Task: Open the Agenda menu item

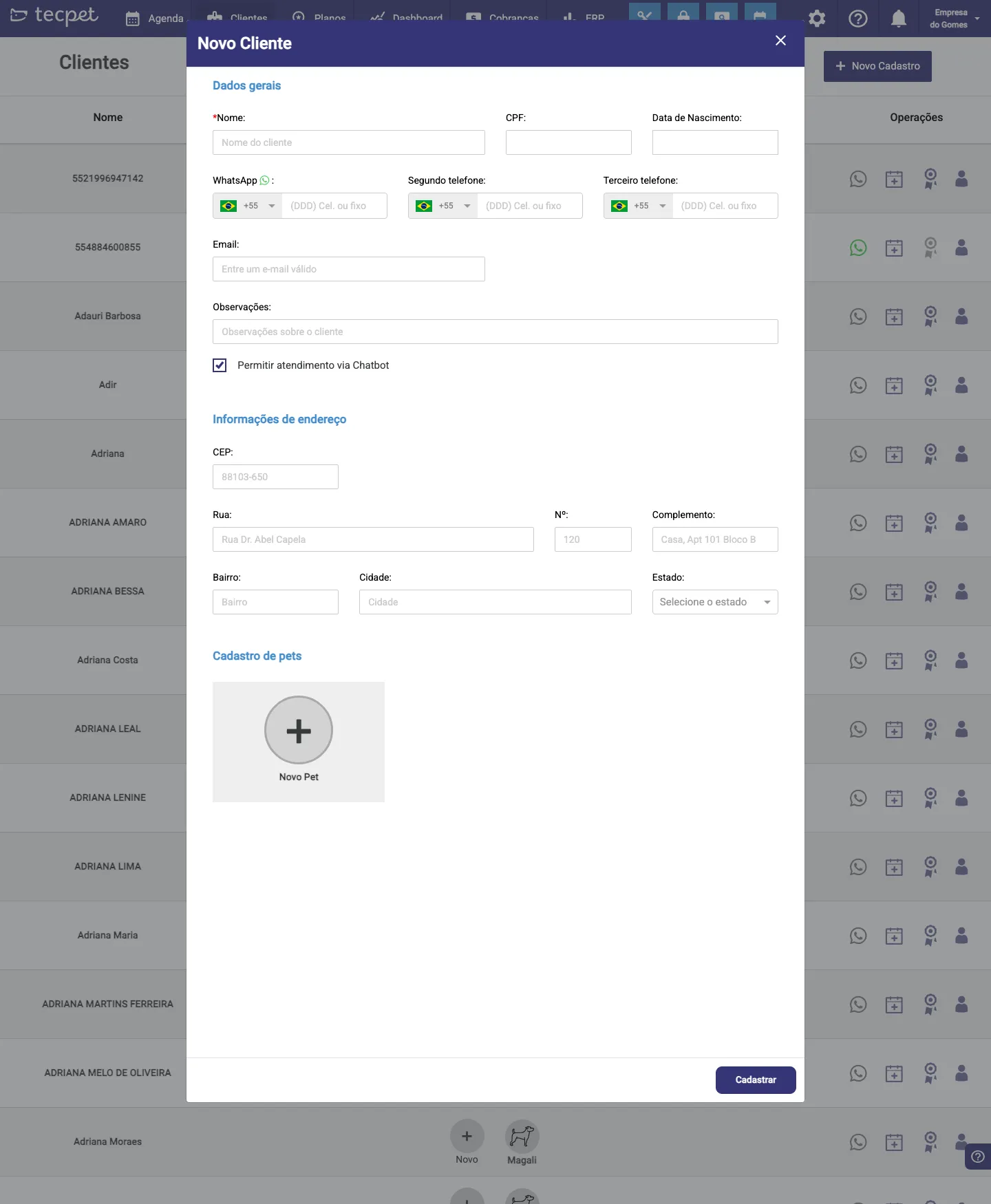Action: click(155, 19)
